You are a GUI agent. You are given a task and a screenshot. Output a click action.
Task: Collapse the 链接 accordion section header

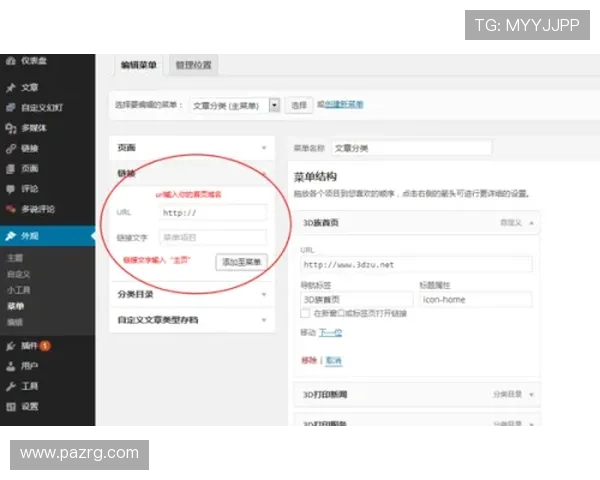tap(192, 173)
